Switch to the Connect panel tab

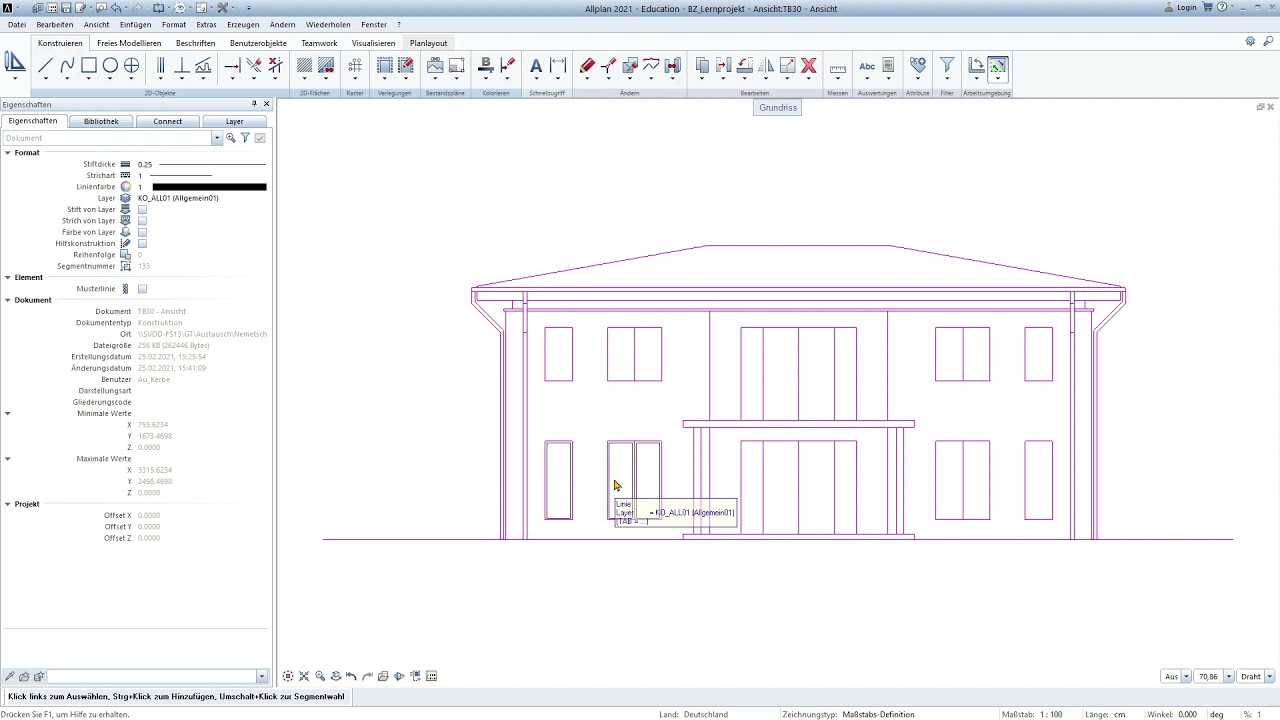pos(167,121)
